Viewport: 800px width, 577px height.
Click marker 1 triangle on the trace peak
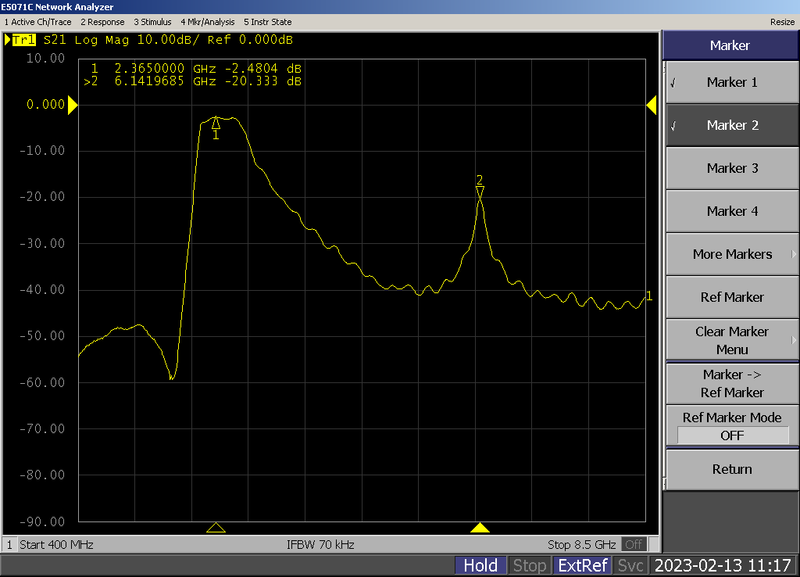(x=216, y=123)
